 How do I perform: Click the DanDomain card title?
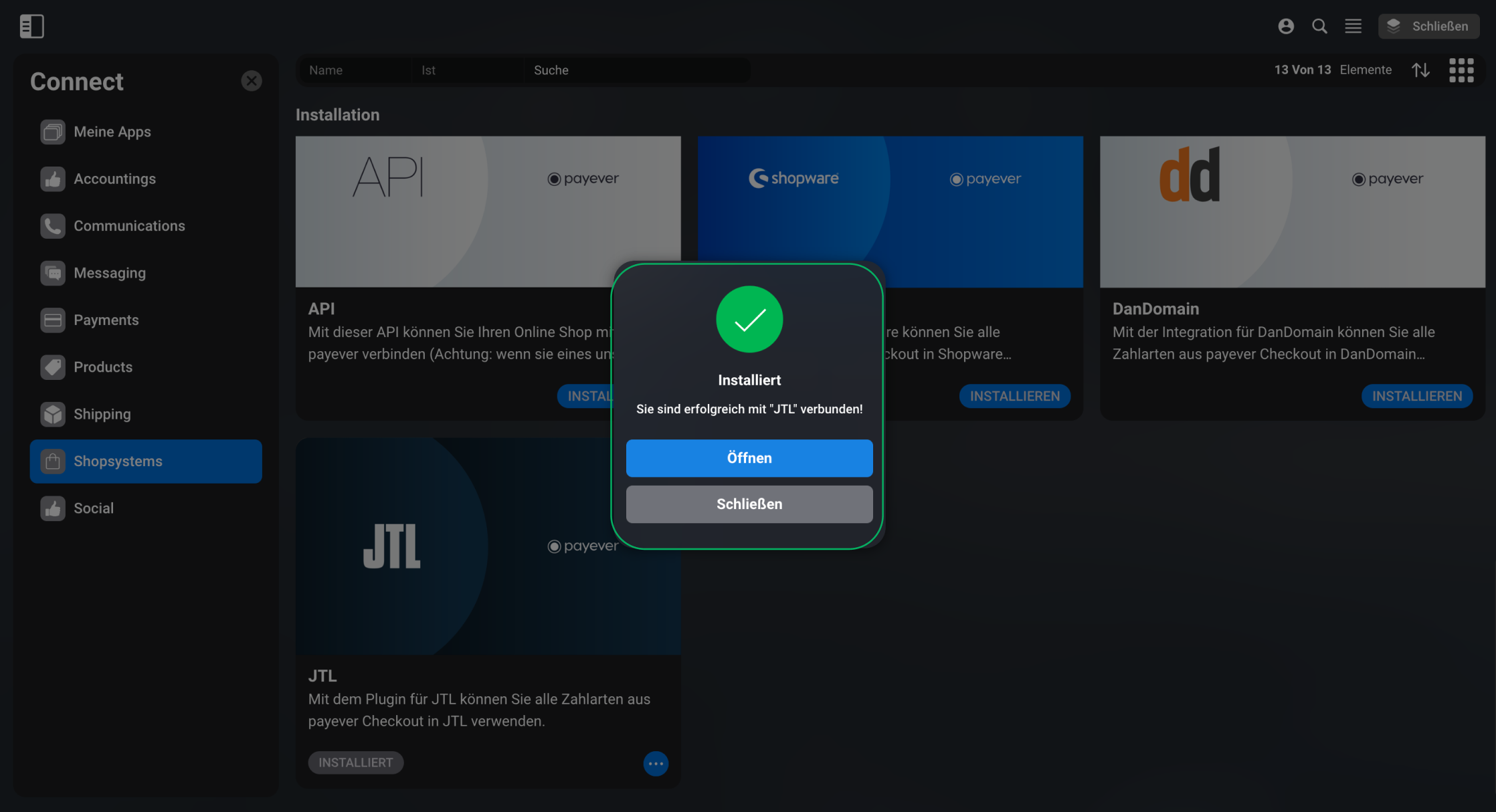(1155, 309)
